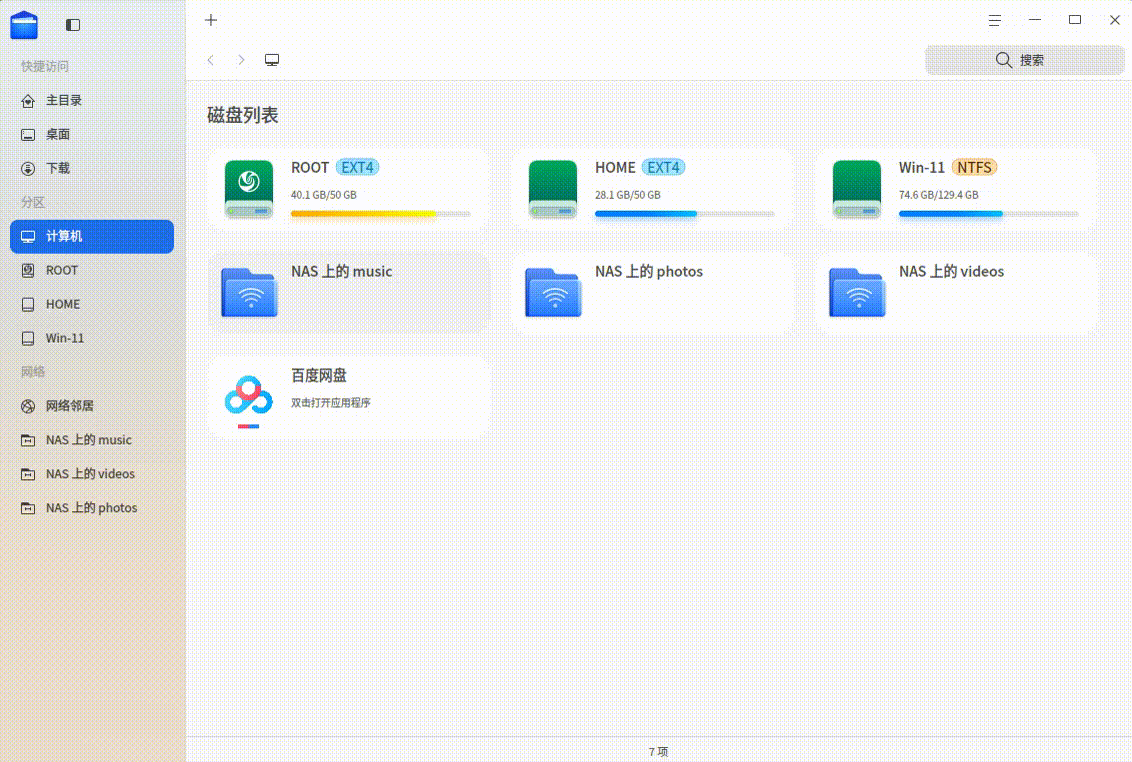
Task: Toggle the sidebar panel icon
Action: point(73,25)
